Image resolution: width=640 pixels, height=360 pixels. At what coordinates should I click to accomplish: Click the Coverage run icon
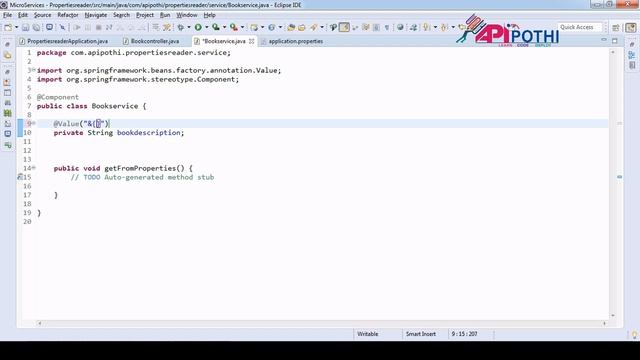pyautogui.click(x=216, y=27)
